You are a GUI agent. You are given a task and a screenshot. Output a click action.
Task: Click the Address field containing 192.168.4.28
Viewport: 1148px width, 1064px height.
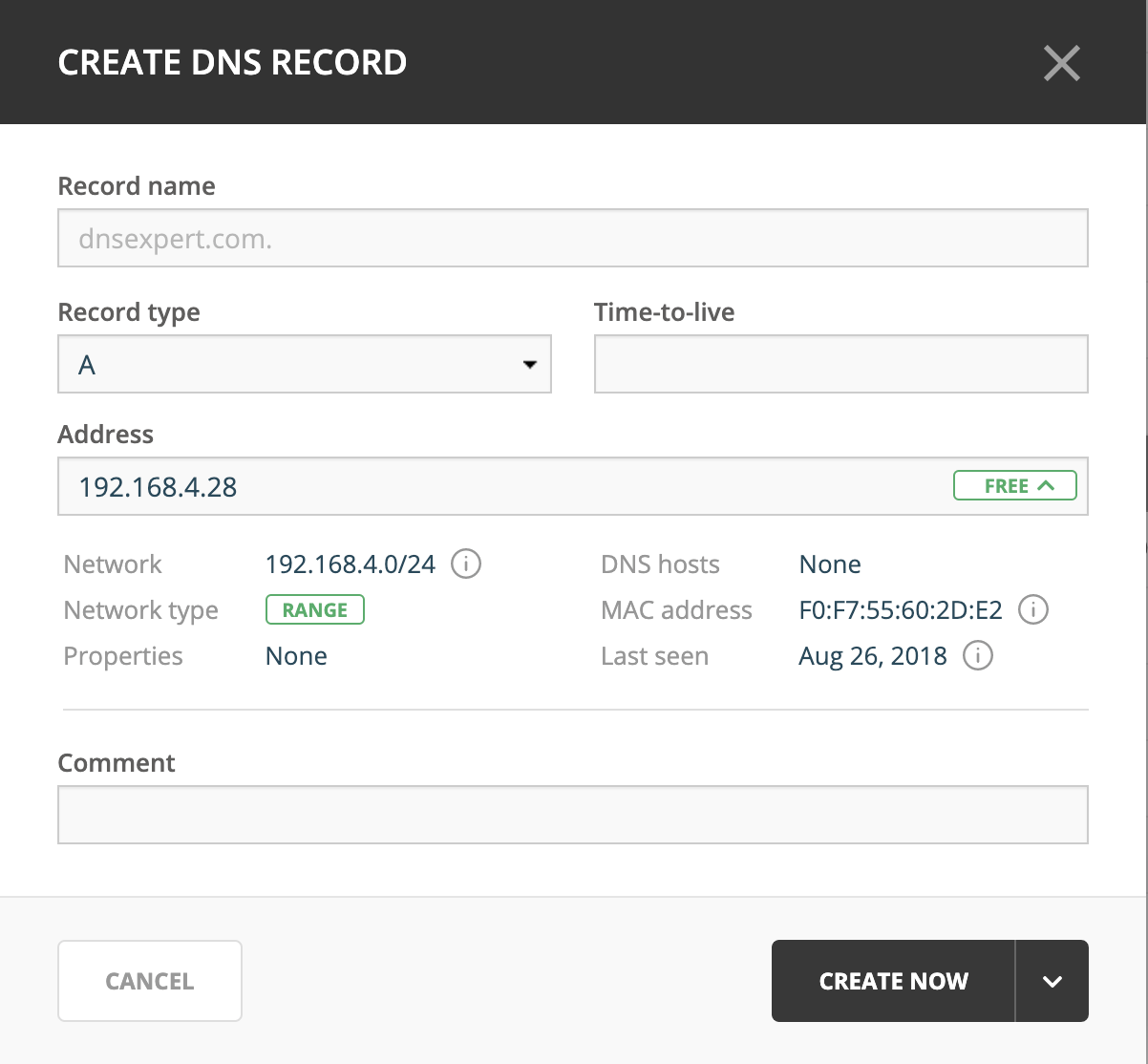coord(497,486)
